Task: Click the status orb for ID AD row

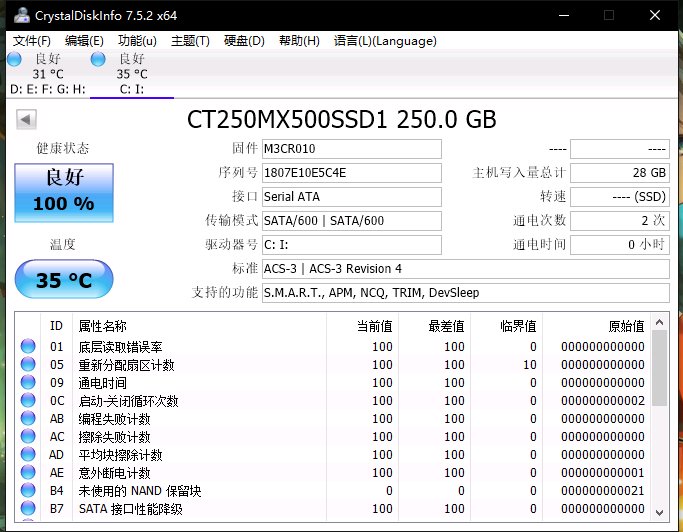Action: point(28,454)
